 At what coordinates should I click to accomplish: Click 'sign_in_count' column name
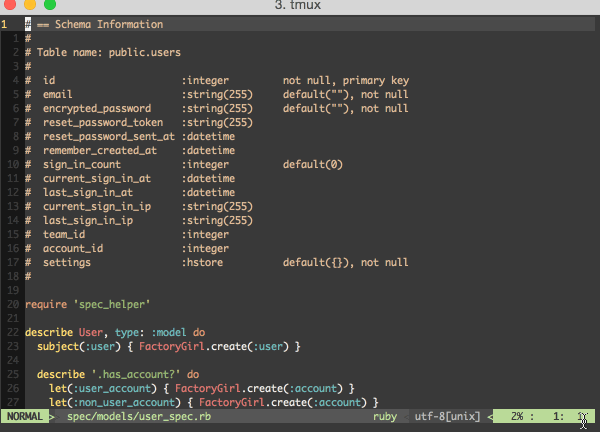point(82,165)
